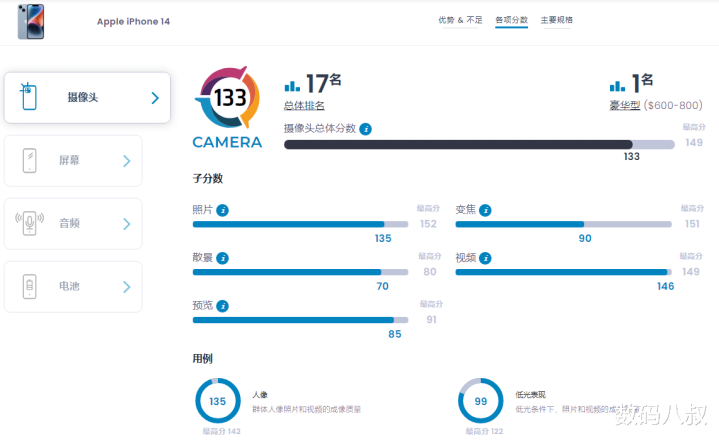Click the 预览 score bar
Screen dimensions: 719x441
click(300, 320)
